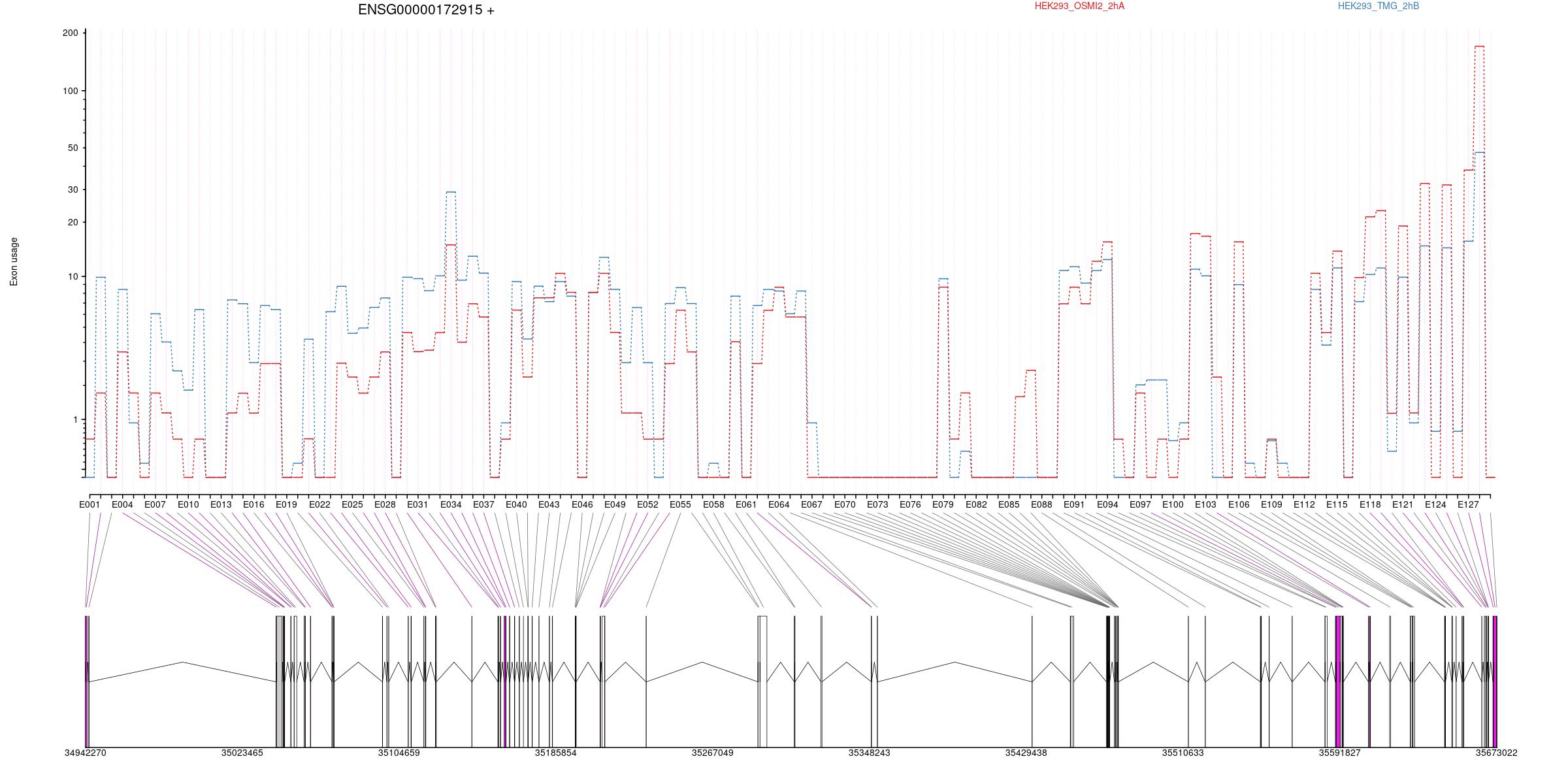Click y-axis value 20
1568x784 pixels.
tap(73, 223)
